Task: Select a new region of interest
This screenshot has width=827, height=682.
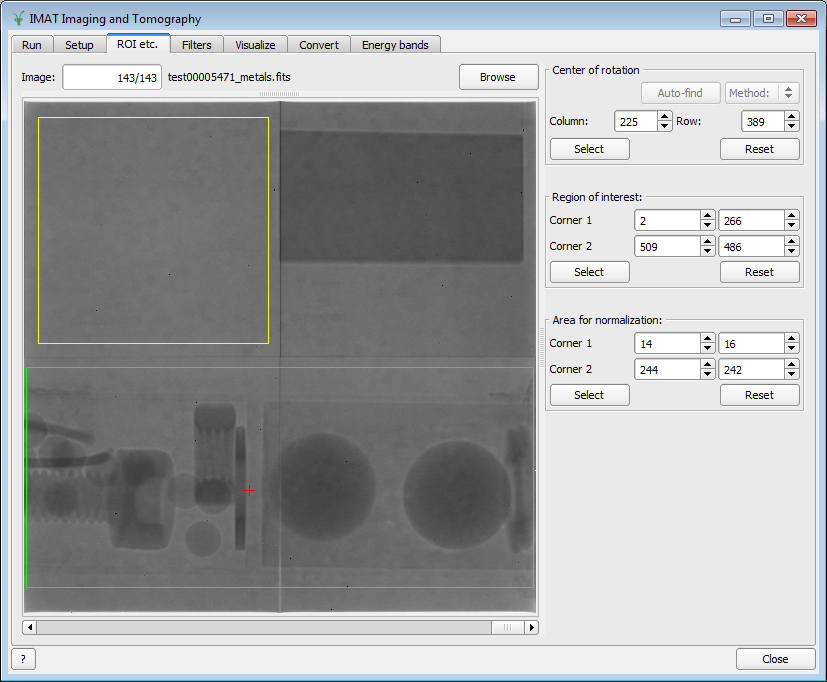Action: pos(589,271)
